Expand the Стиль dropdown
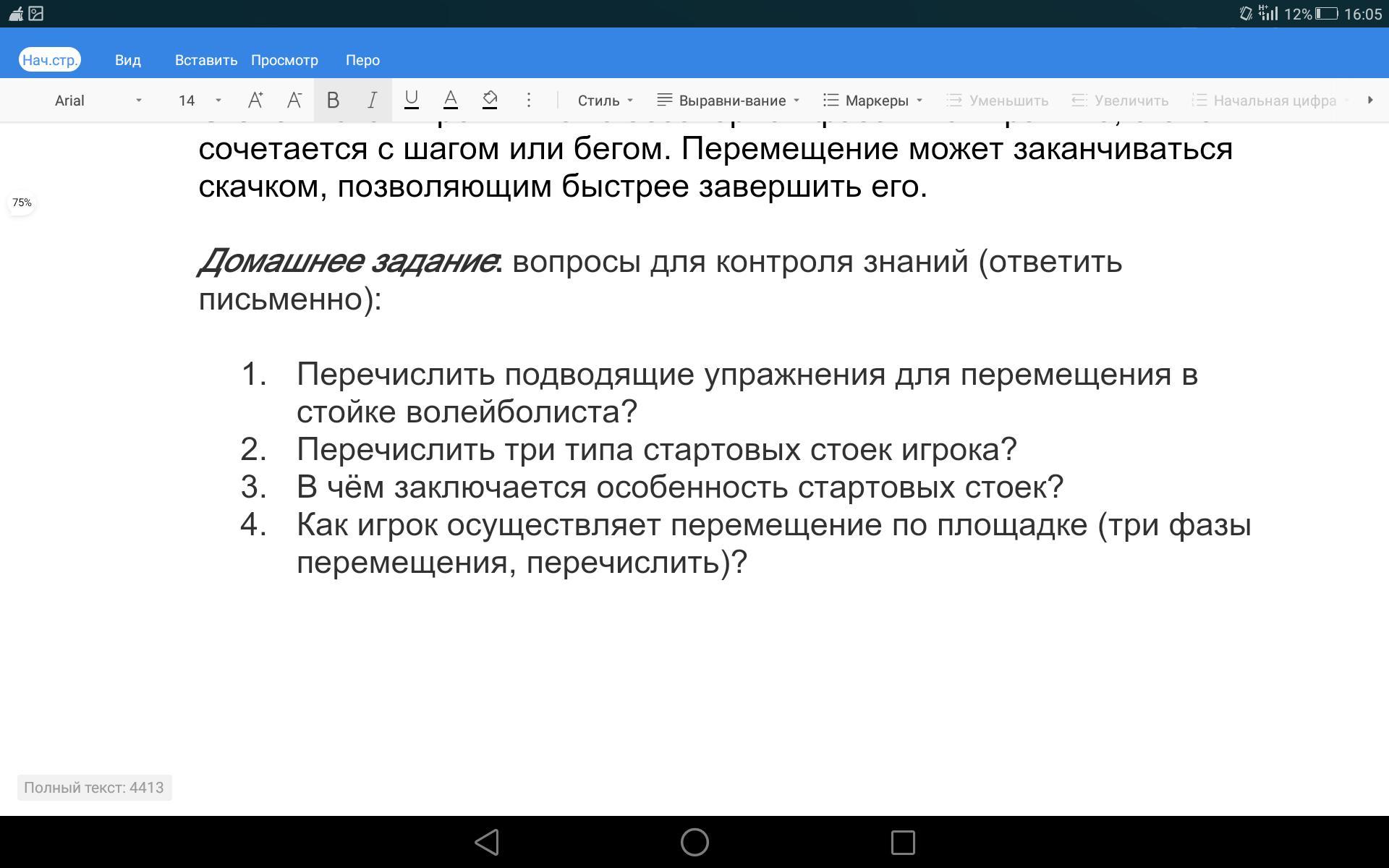This screenshot has width=1389, height=868. (x=605, y=100)
